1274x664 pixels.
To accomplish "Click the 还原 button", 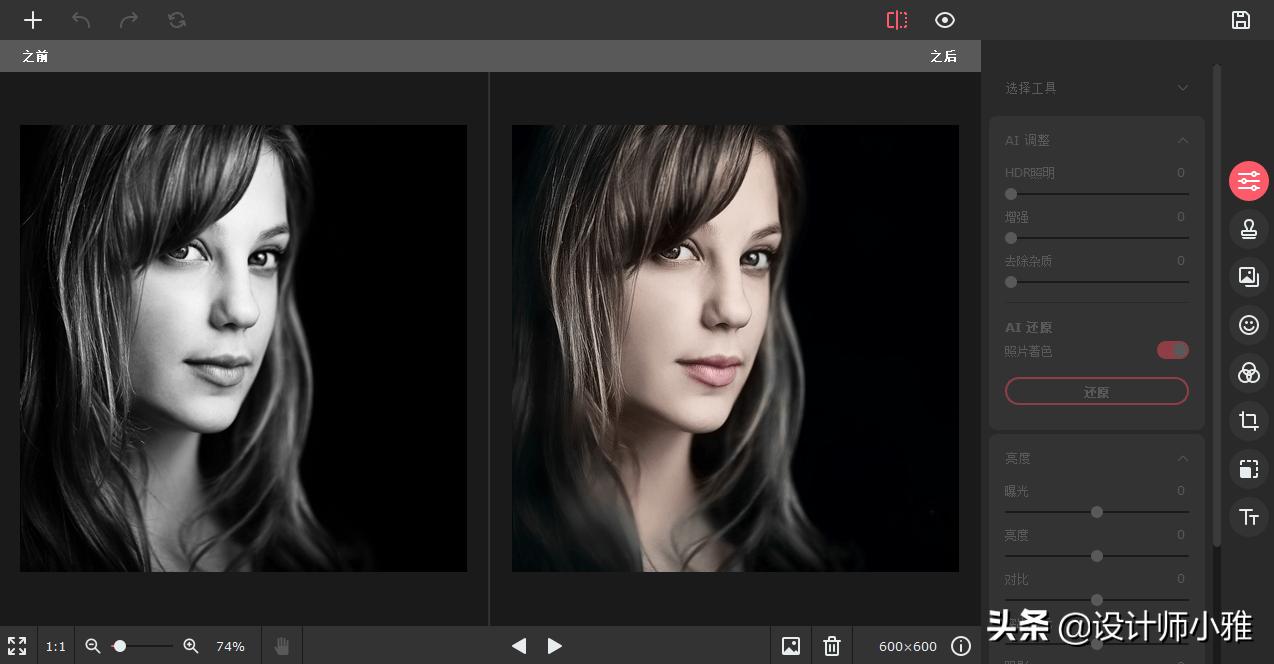I will (1096, 392).
